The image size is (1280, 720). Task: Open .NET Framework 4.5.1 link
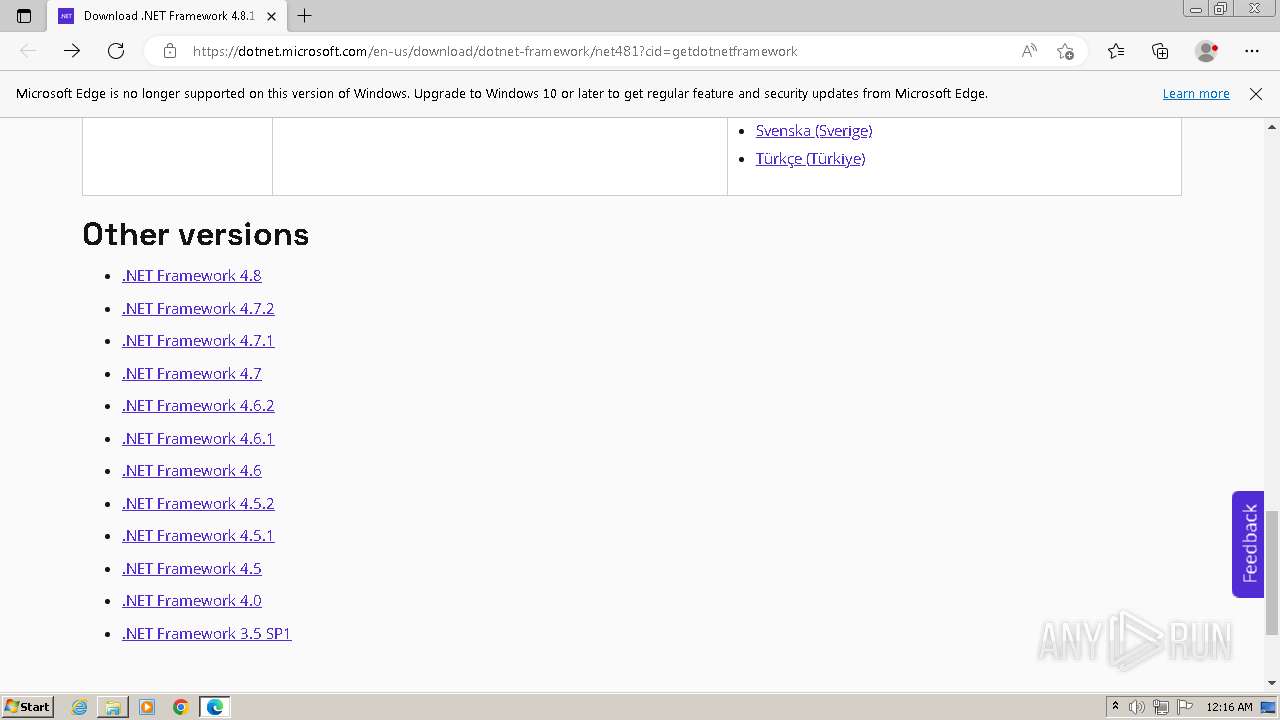click(x=198, y=536)
